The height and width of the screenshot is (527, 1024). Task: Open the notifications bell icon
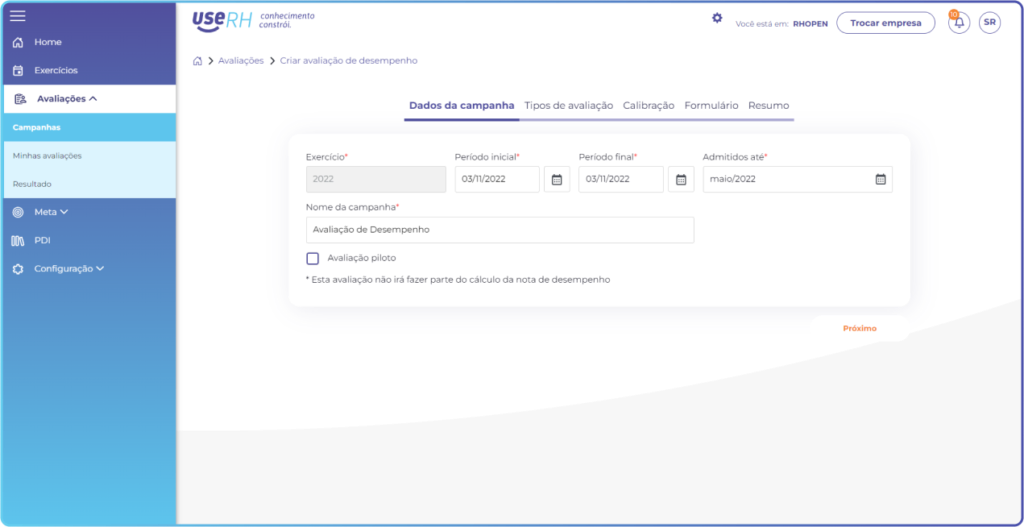pyautogui.click(x=959, y=22)
